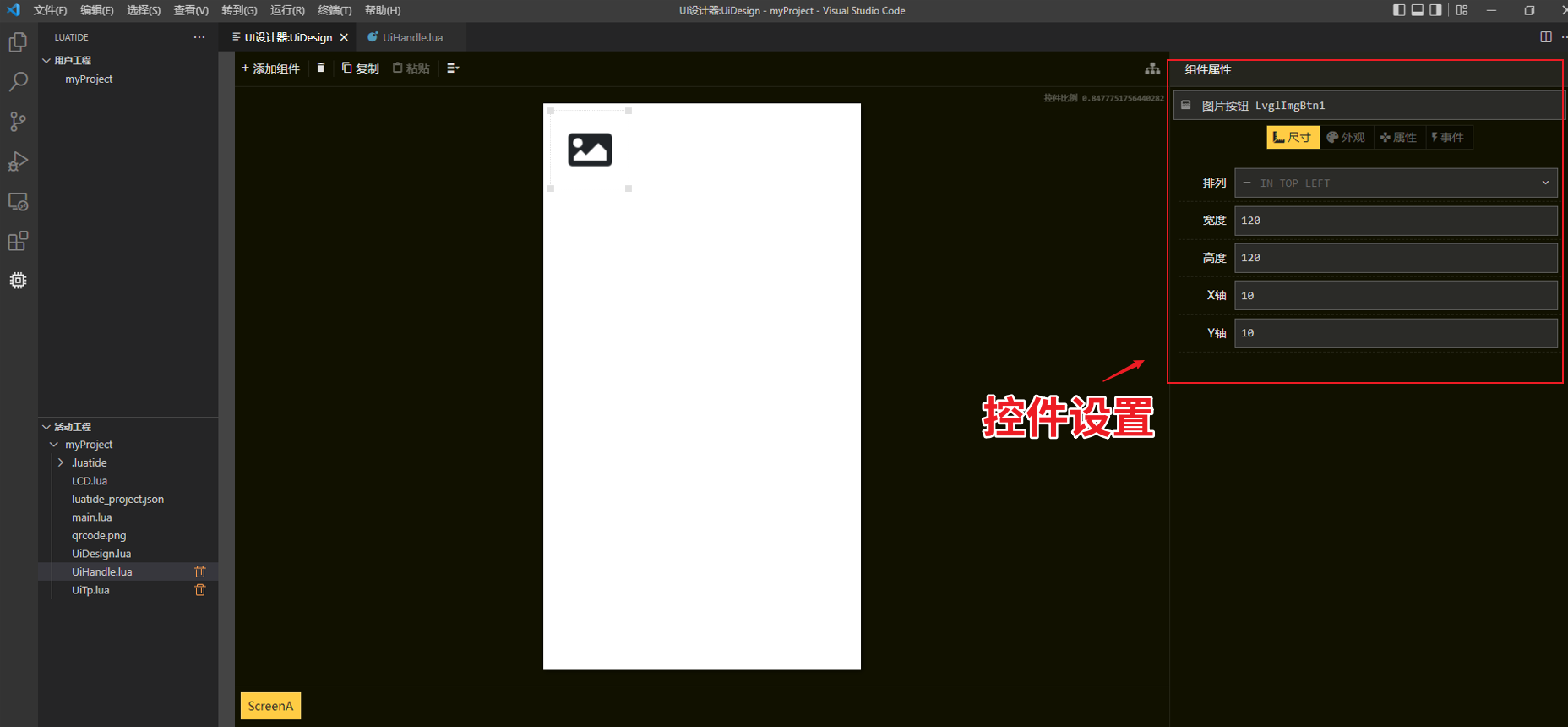Click 添加组件 to add a component
Image resolution: width=1568 pixels, height=727 pixels.
pyautogui.click(x=270, y=68)
